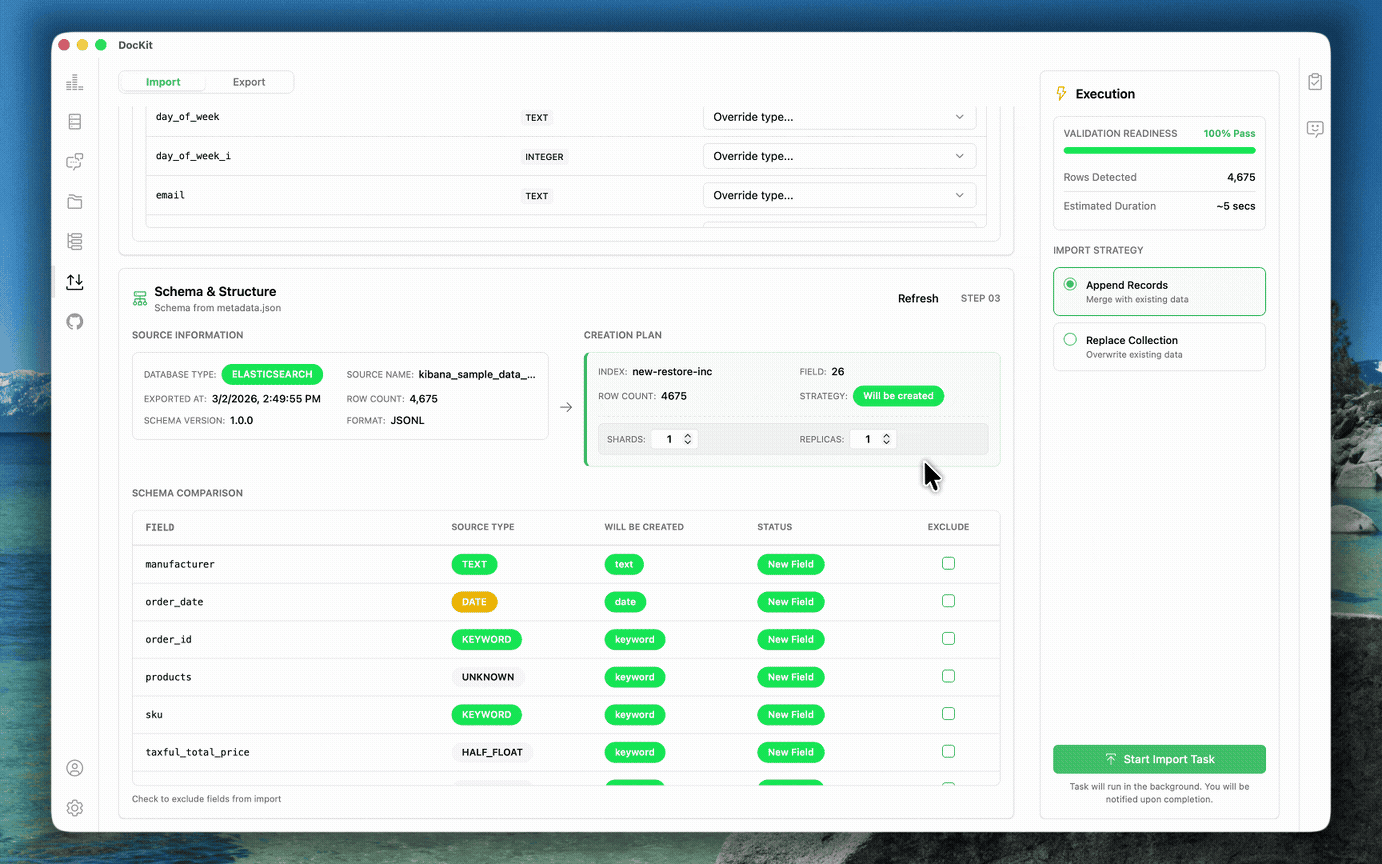Click the SOURCE TYPE column header
This screenshot has height=864, width=1382.
[x=483, y=527]
